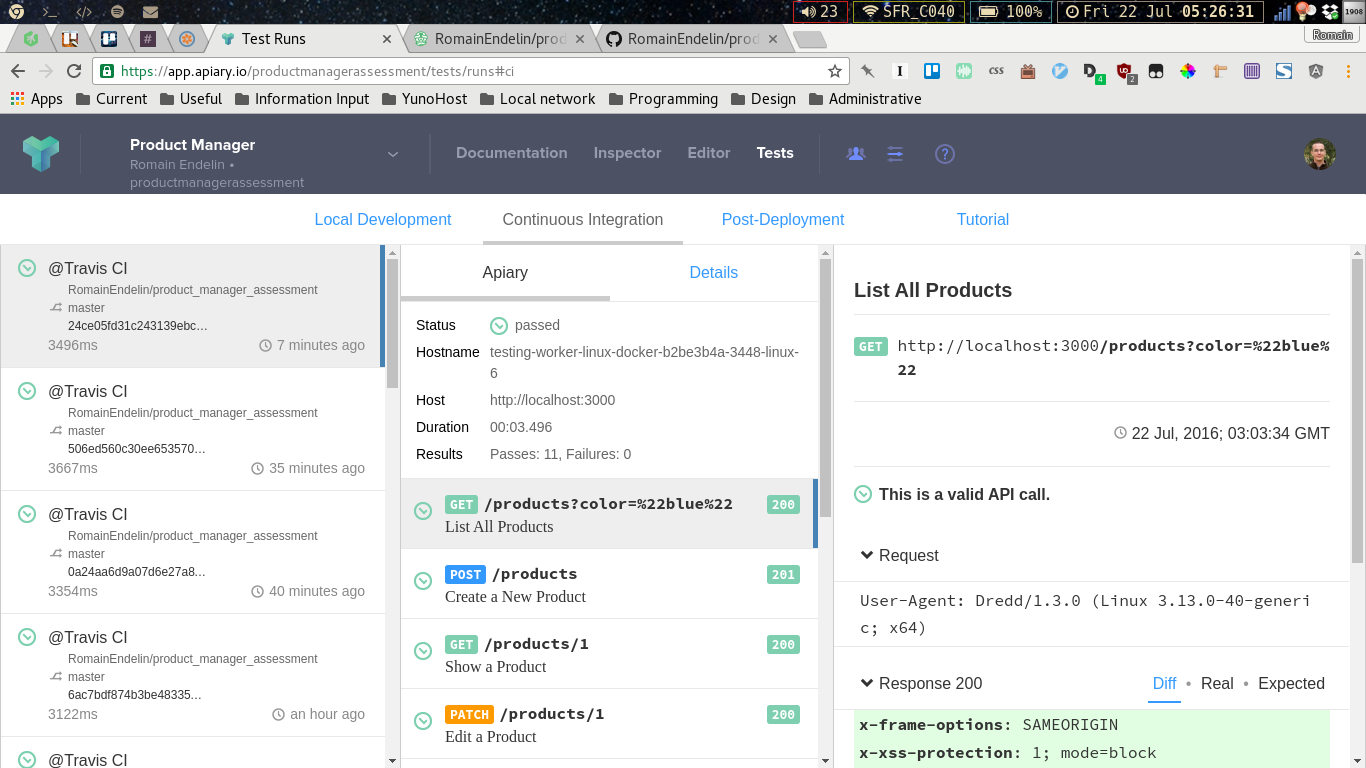This screenshot has width=1366, height=768.
Task: Open the Information Input bookmarks folder
Action: click(302, 99)
